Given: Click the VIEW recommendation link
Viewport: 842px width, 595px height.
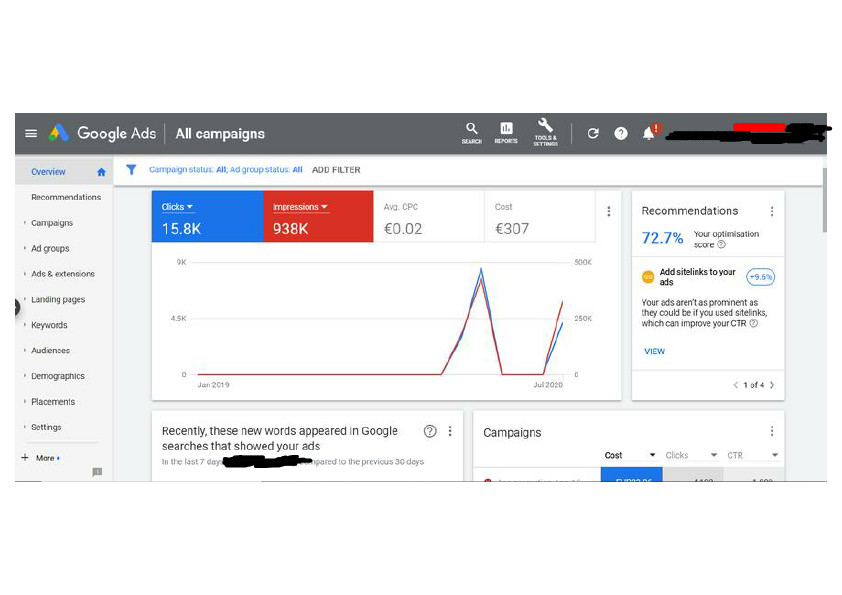Looking at the screenshot, I should (654, 351).
